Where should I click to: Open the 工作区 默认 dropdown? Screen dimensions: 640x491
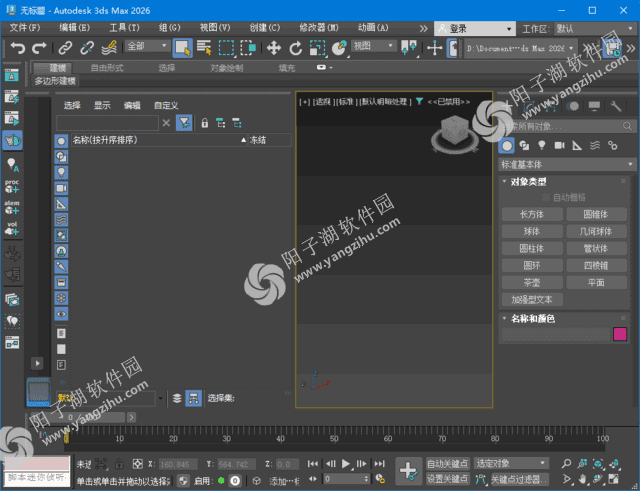tap(595, 29)
